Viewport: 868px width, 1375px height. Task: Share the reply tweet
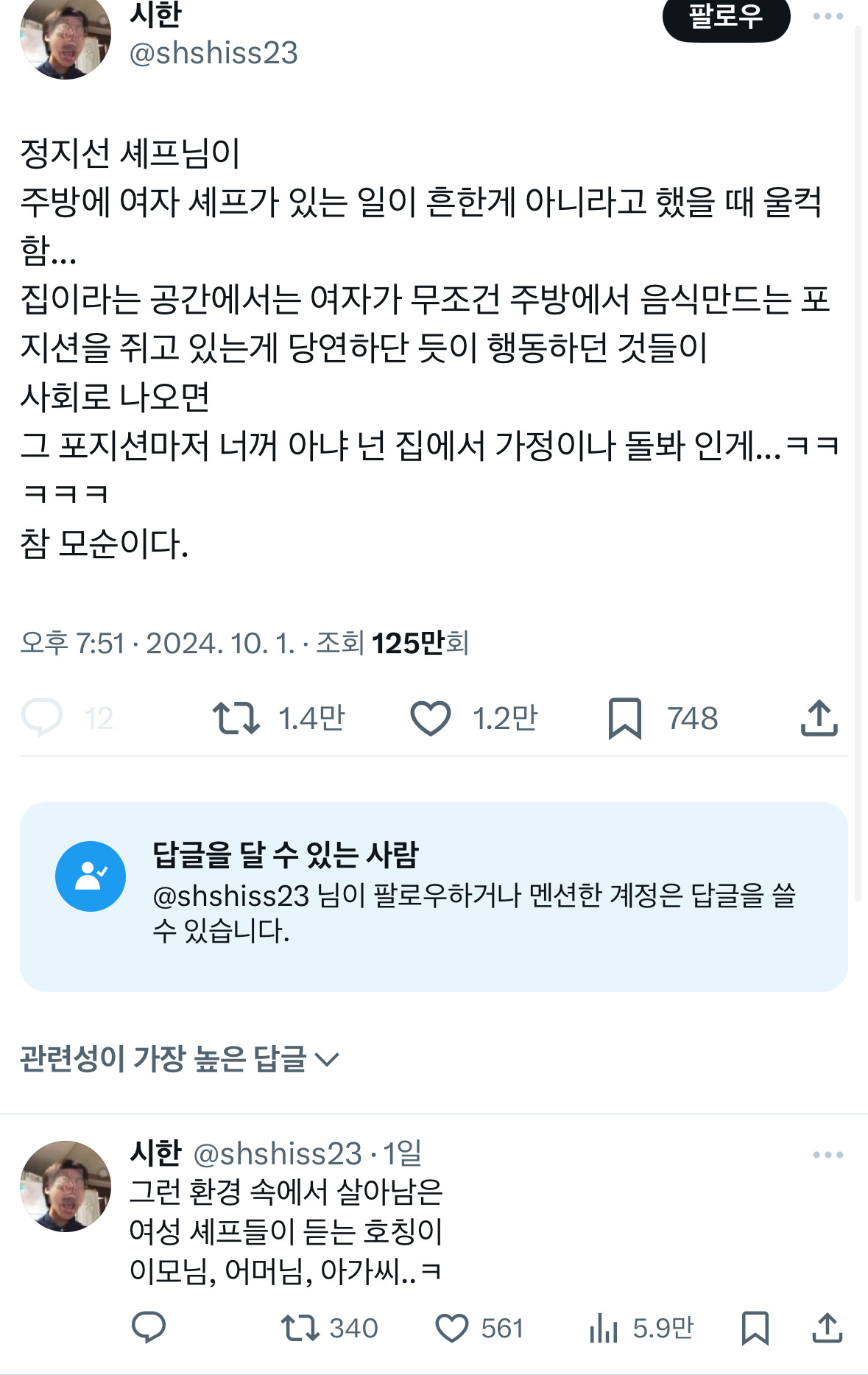(x=827, y=1328)
